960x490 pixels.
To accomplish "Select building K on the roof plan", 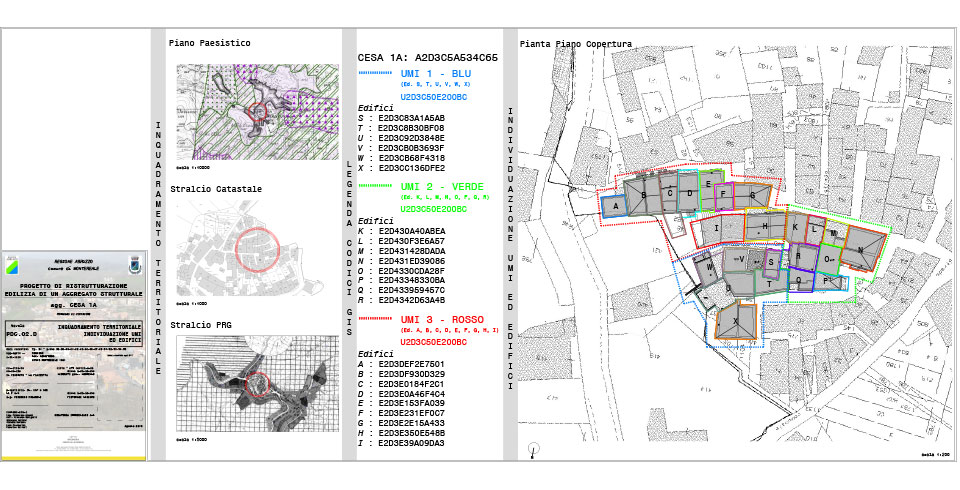I will (795, 227).
